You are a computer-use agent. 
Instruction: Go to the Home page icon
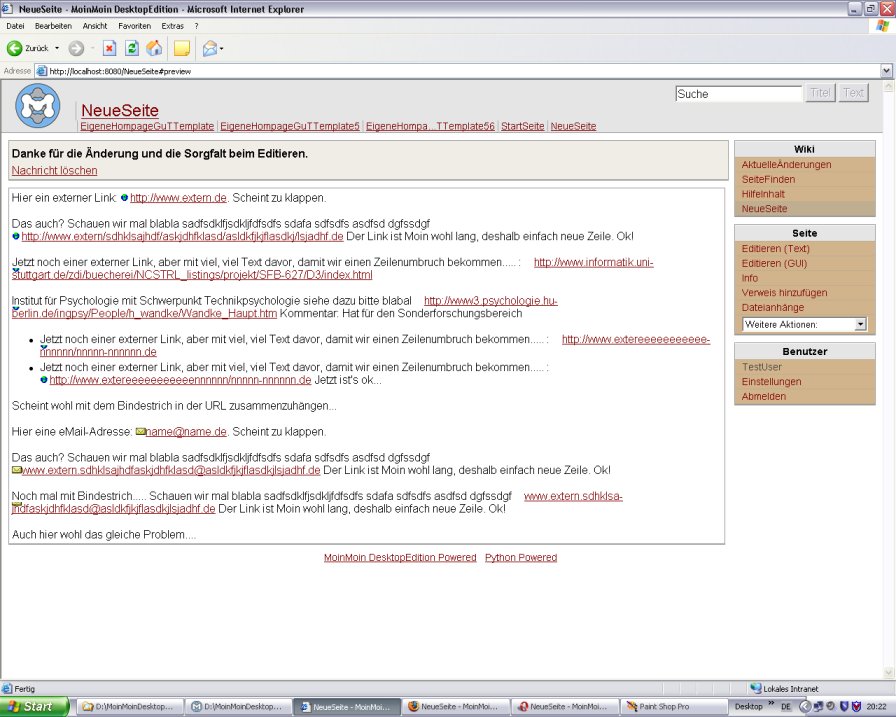click(154, 48)
